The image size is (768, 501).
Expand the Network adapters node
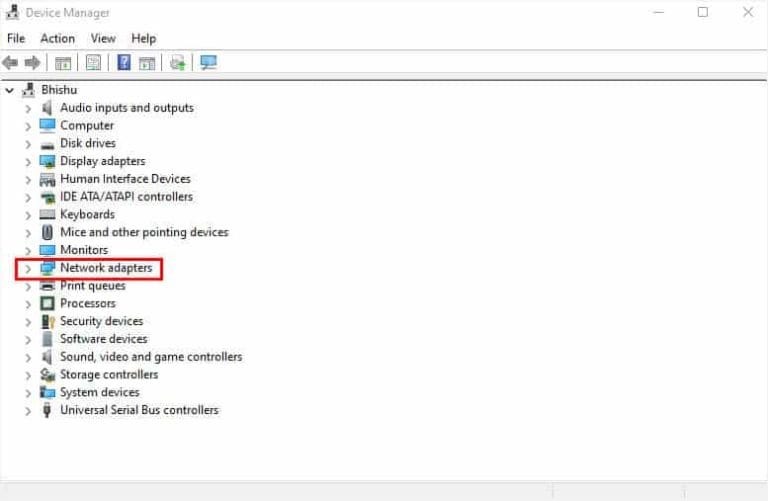point(28,269)
